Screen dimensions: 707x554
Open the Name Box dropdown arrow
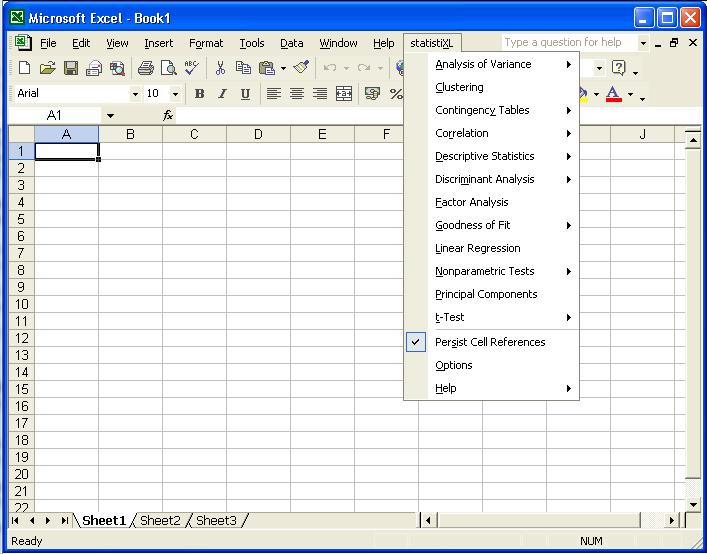[110, 116]
